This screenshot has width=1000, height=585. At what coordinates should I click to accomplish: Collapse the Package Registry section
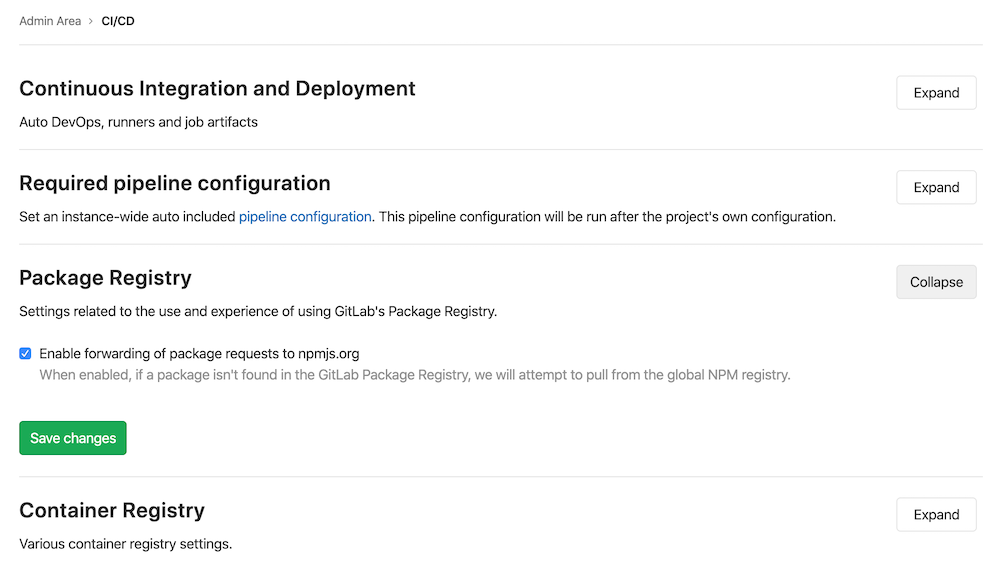coord(936,282)
